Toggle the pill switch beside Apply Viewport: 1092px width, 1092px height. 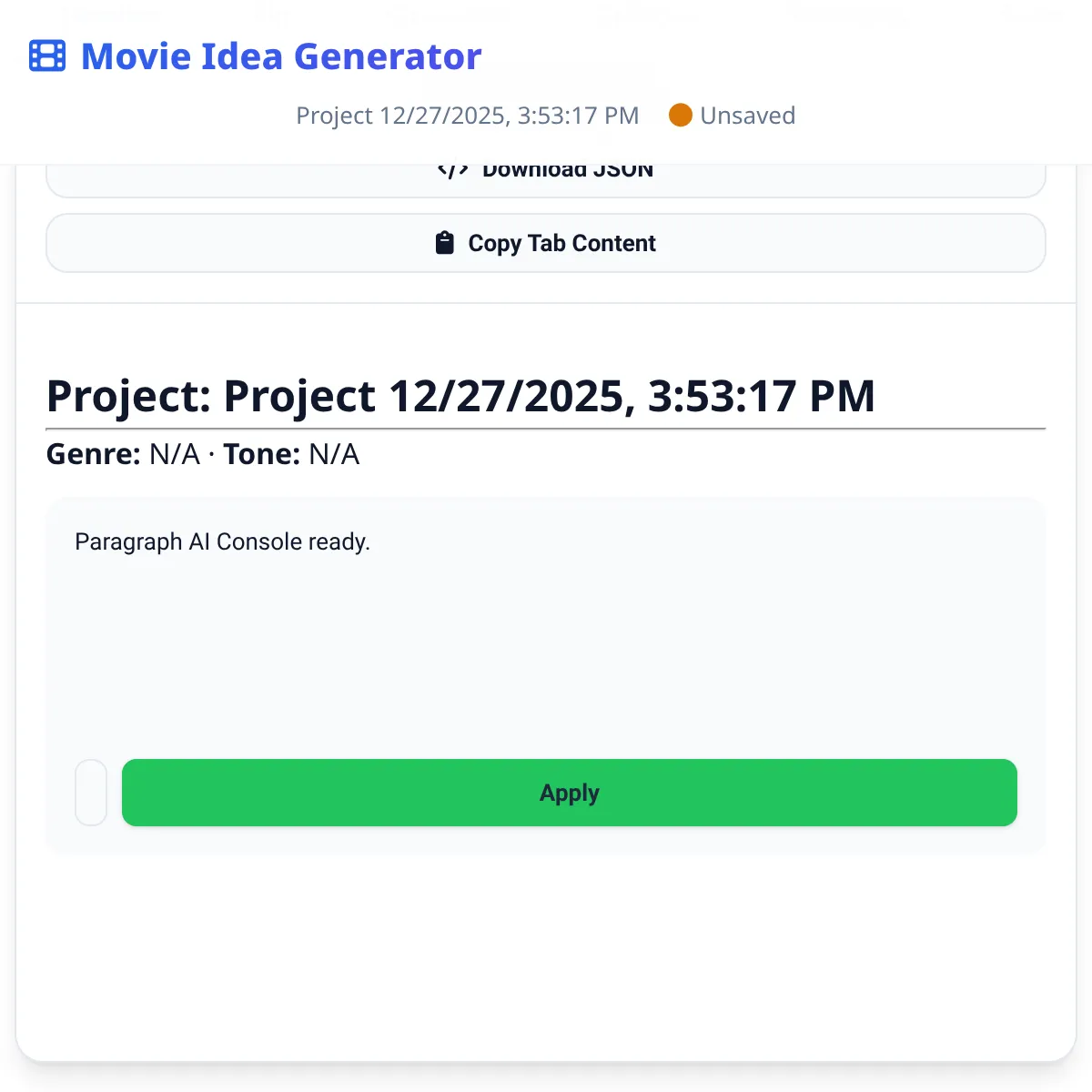click(x=91, y=792)
